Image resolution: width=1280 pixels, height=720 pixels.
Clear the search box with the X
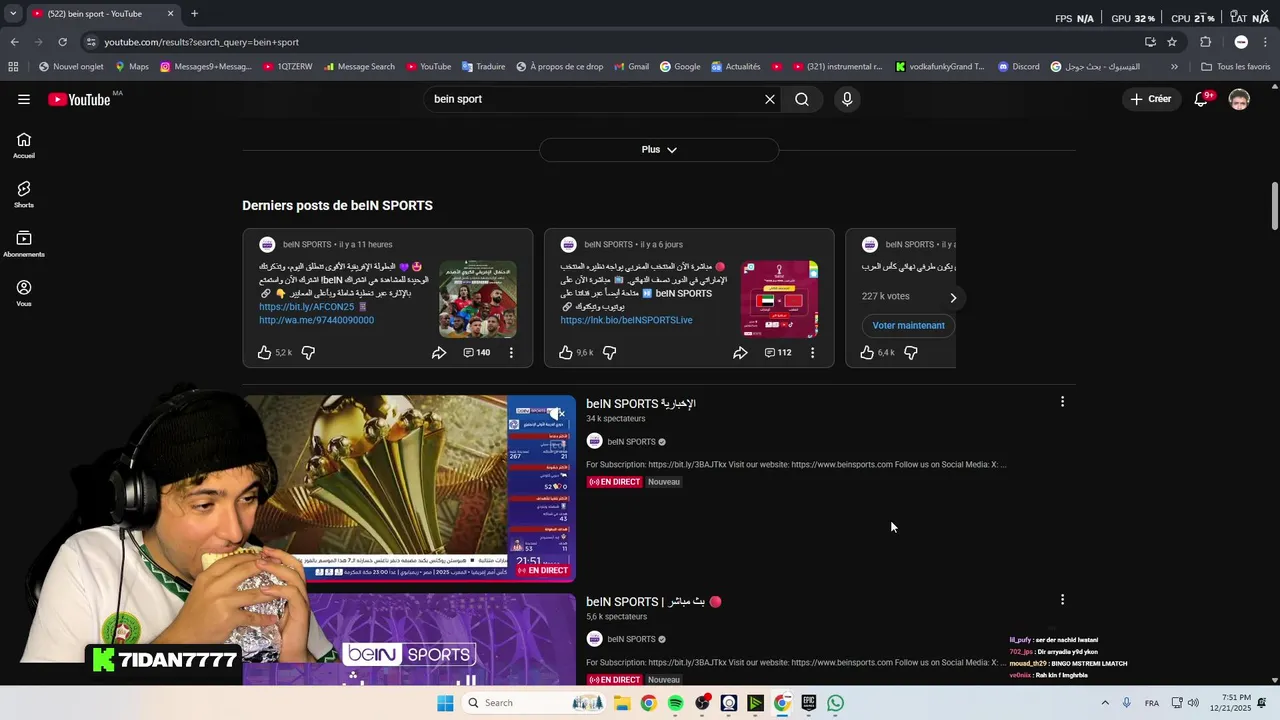(x=770, y=99)
